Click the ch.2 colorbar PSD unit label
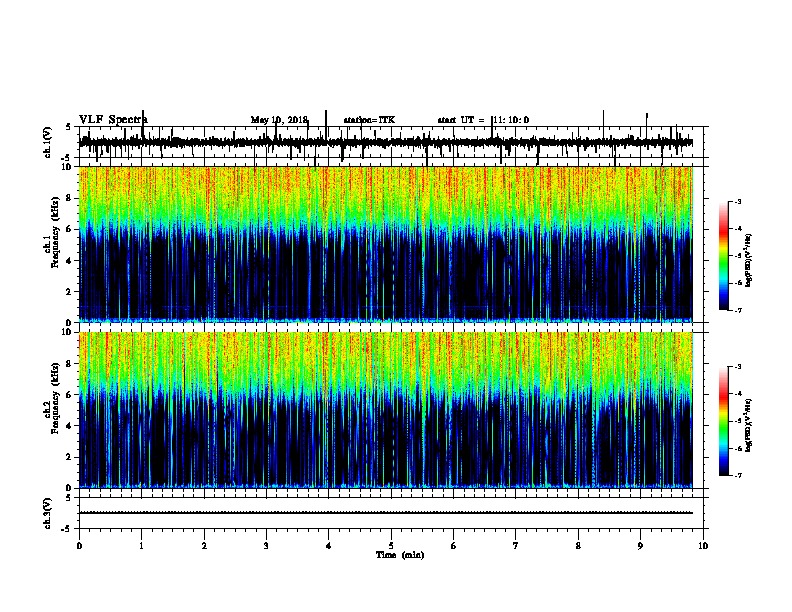 click(748, 425)
